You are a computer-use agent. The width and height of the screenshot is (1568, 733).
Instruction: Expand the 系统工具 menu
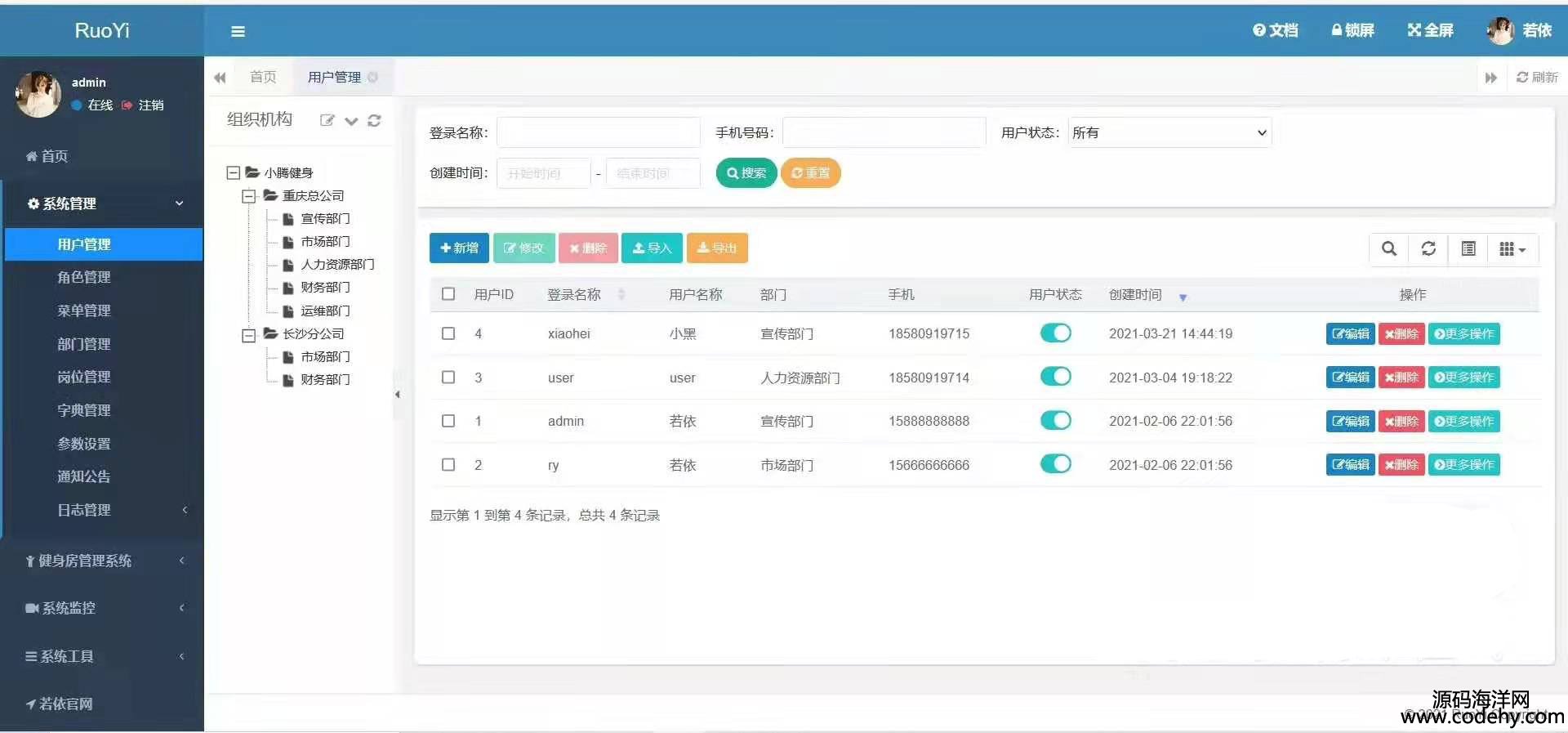pos(102,656)
